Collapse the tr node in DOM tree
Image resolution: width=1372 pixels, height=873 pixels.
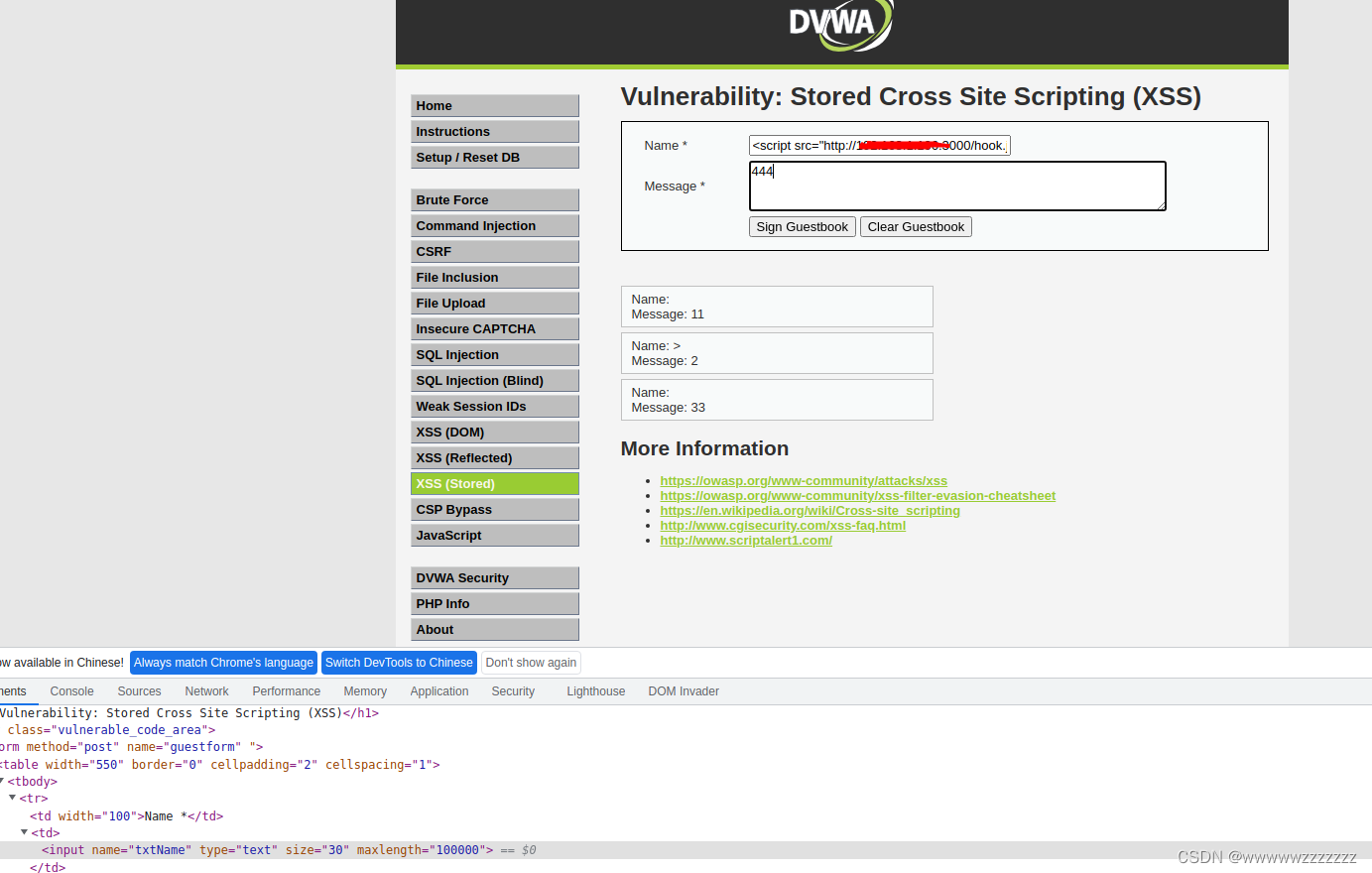12,798
